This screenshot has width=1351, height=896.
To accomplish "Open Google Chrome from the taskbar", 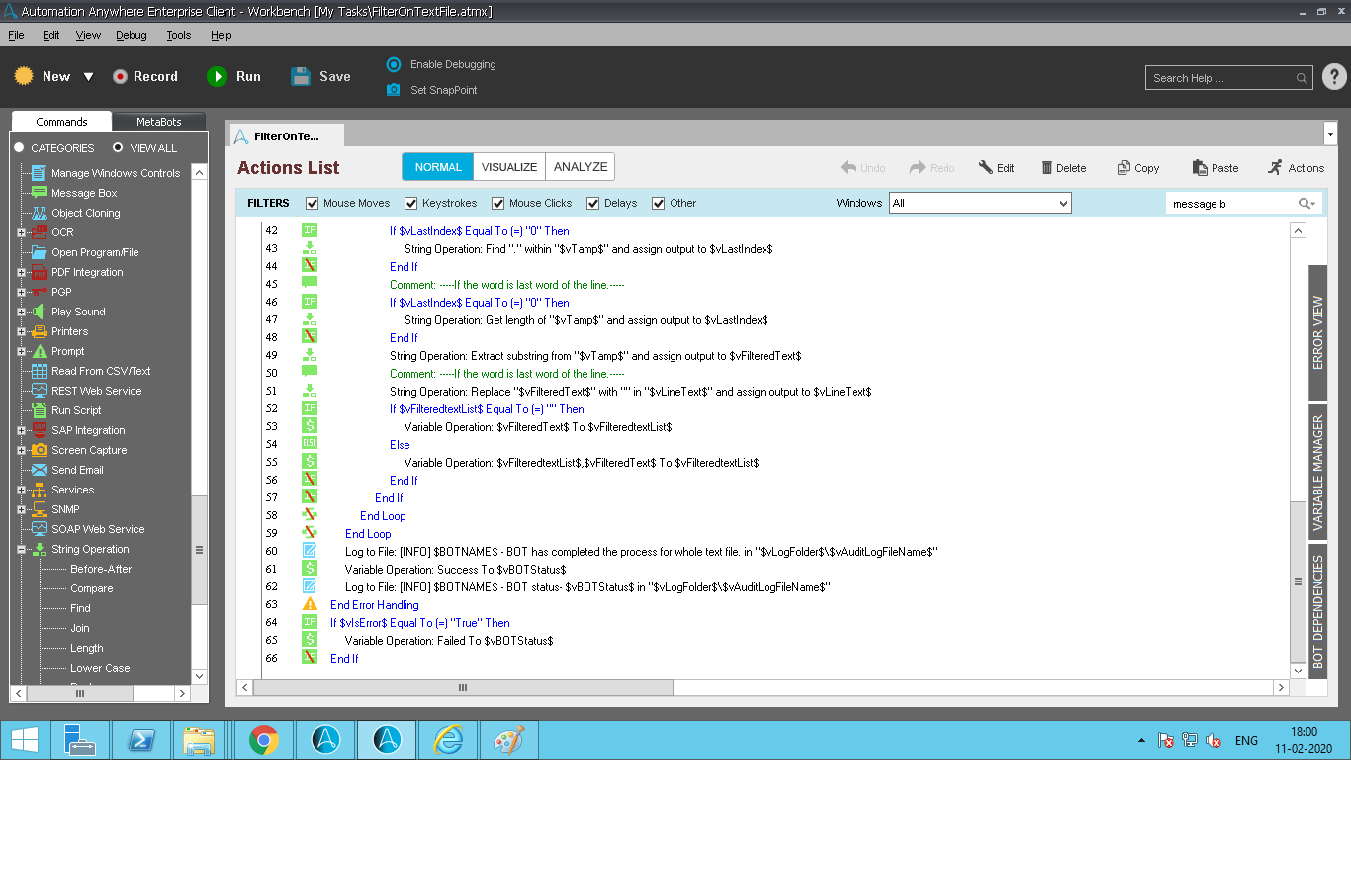I will coord(264,740).
